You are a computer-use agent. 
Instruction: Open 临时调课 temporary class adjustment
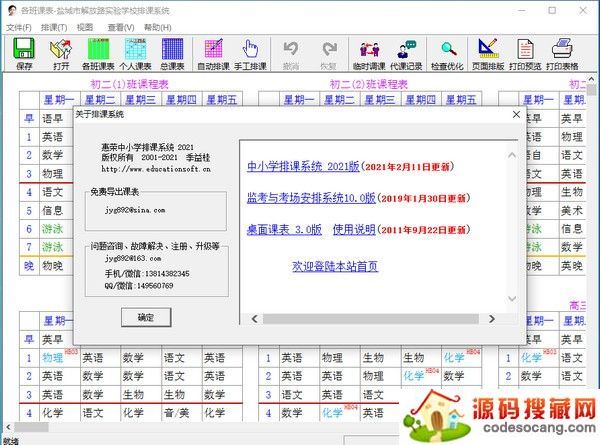click(x=370, y=54)
